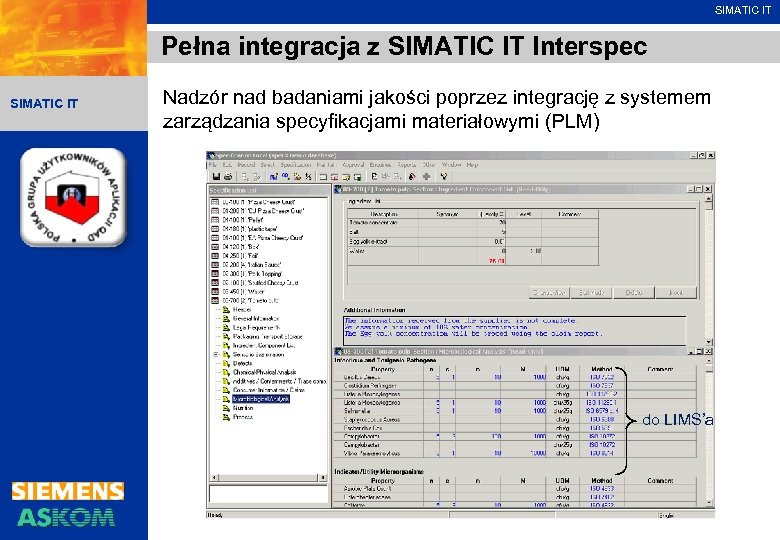Select '04-120 [1] Box' specification
Image resolution: width=780 pixels, height=540 pixels.
tap(241, 247)
